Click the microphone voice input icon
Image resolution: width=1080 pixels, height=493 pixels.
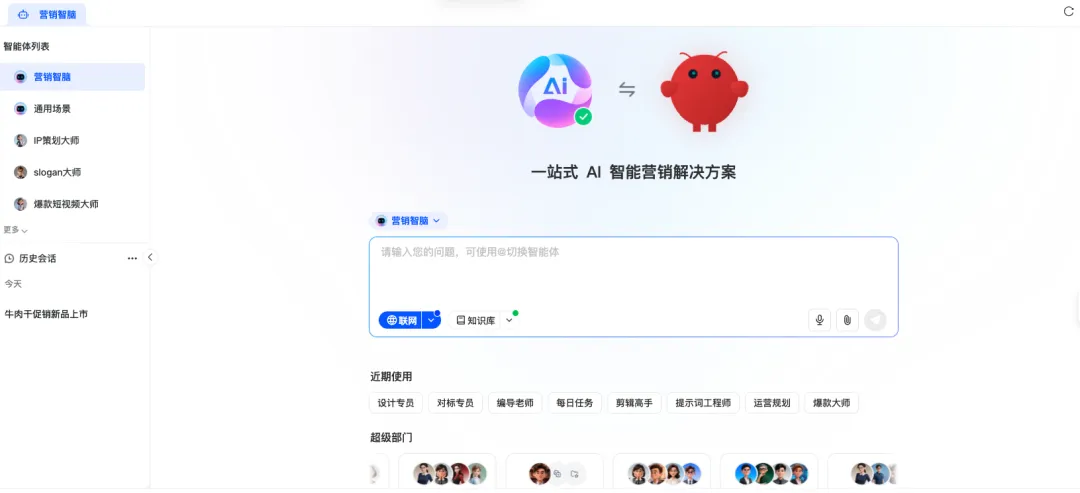(819, 319)
